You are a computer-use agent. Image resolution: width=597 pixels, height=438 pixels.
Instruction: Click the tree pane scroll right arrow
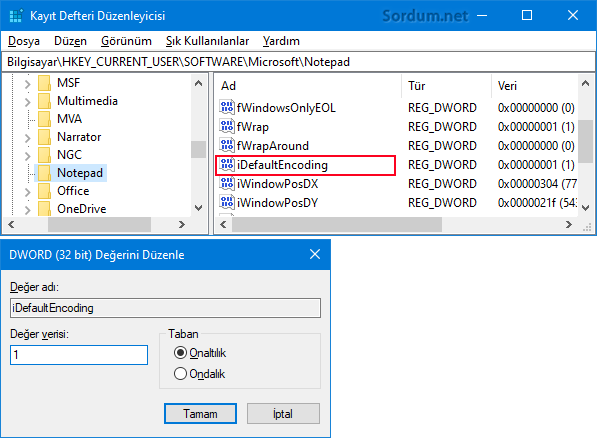pyautogui.click(x=182, y=224)
